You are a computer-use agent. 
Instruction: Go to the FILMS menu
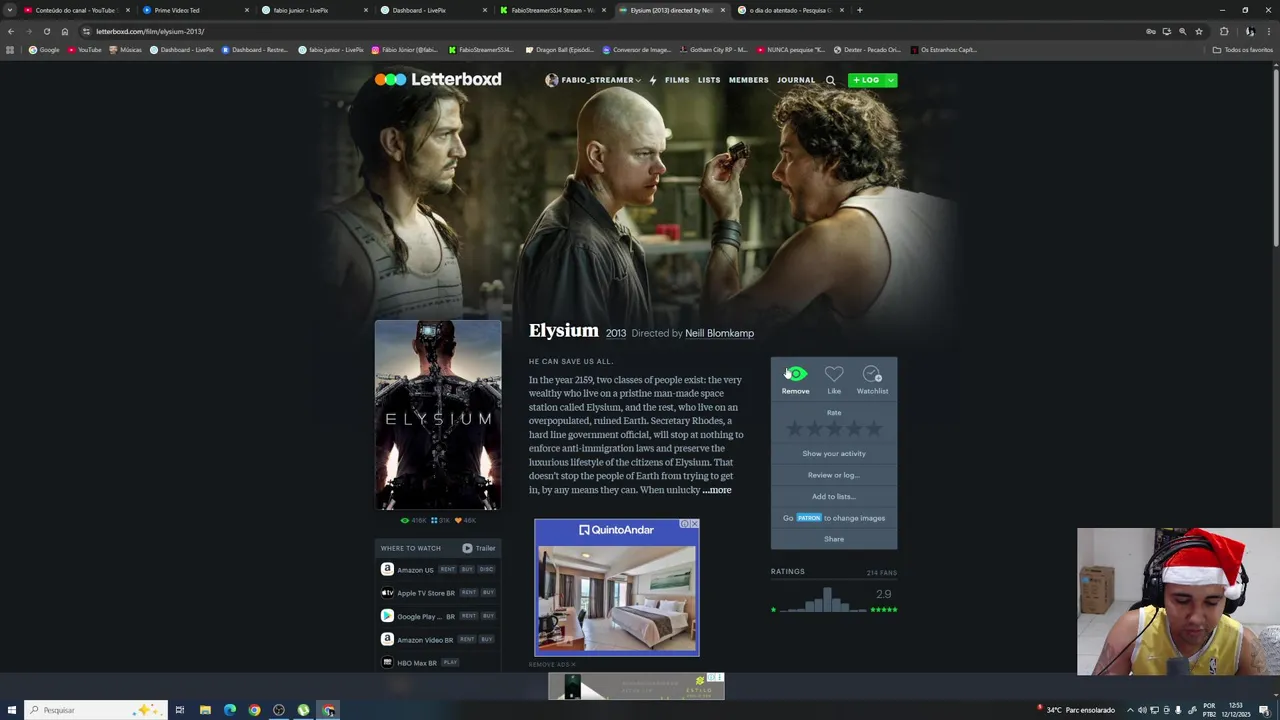pos(677,80)
